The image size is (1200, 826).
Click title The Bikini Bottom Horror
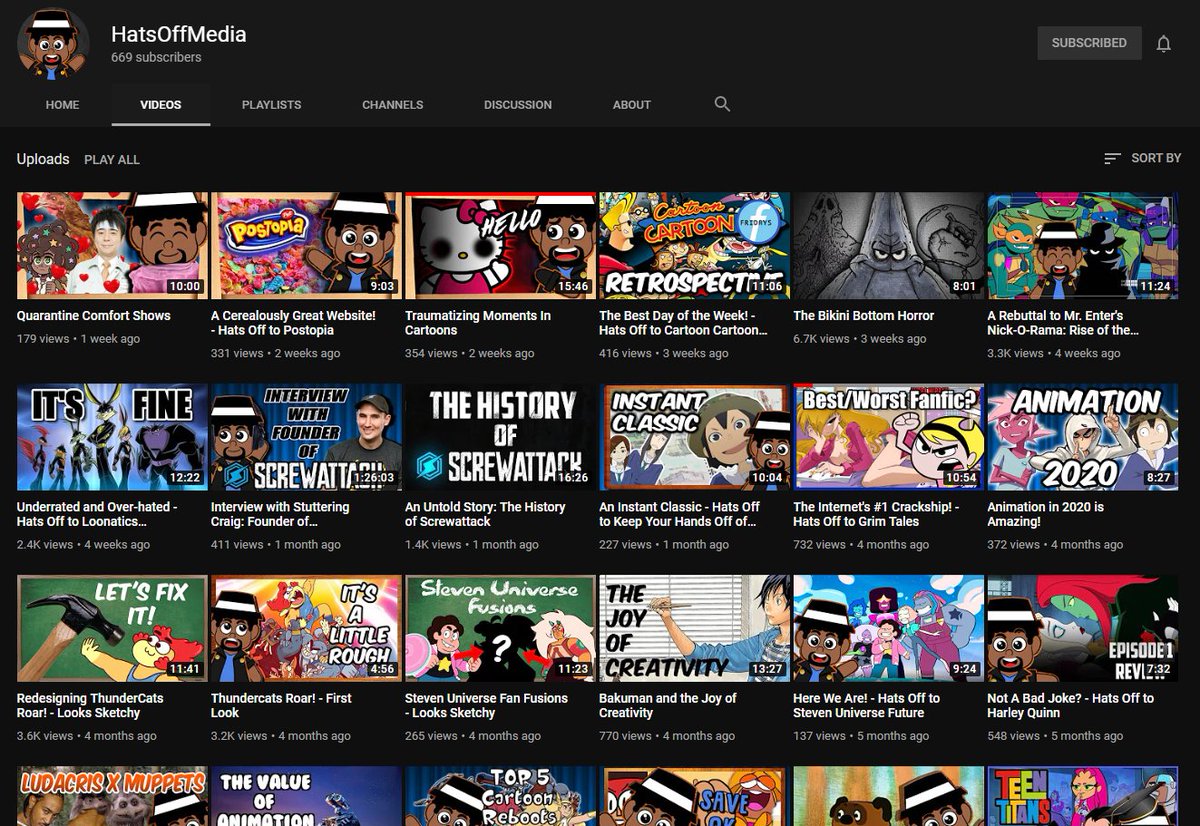(x=864, y=316)
